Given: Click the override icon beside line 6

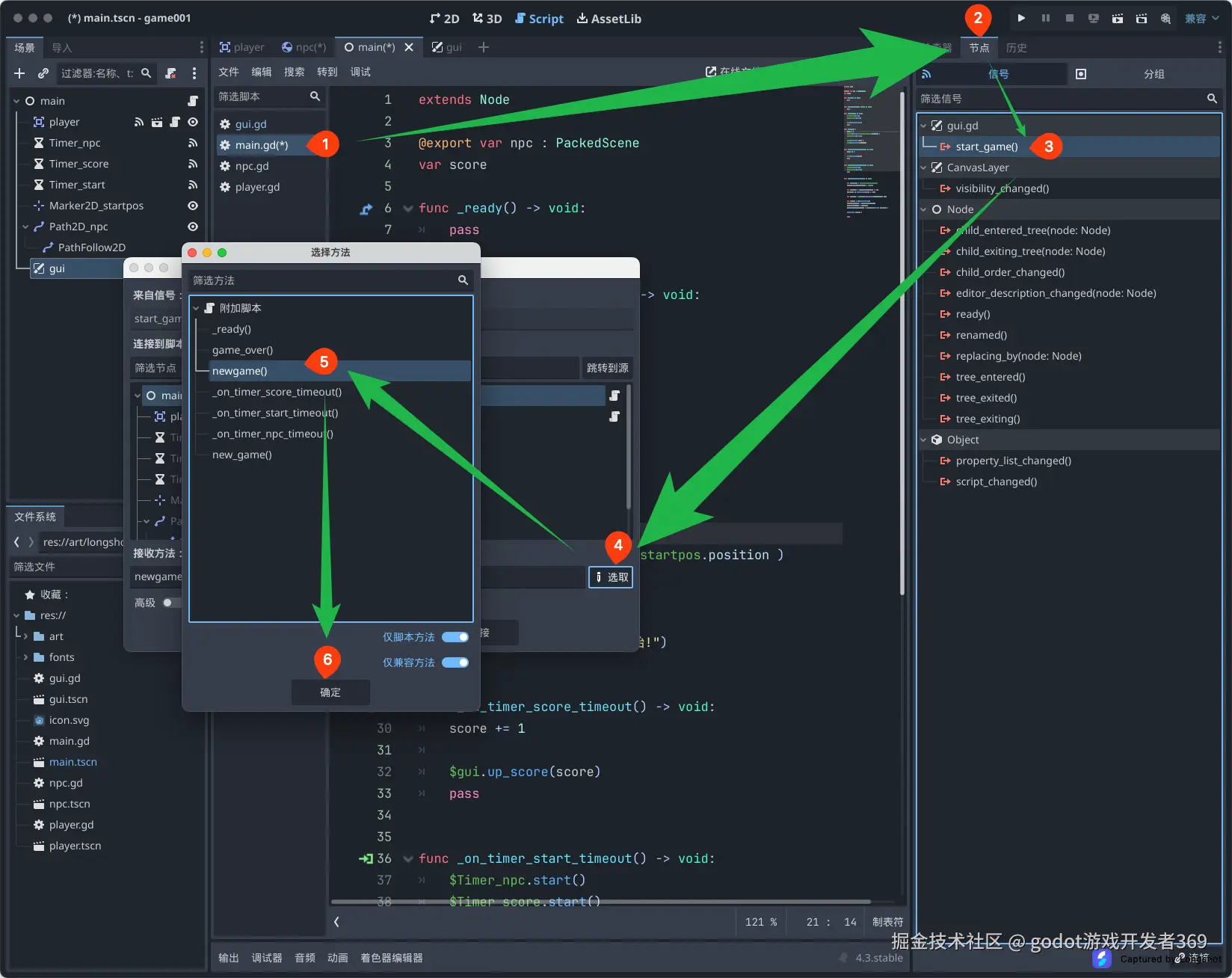Looking at the screenshot, I should pos(366,209).
